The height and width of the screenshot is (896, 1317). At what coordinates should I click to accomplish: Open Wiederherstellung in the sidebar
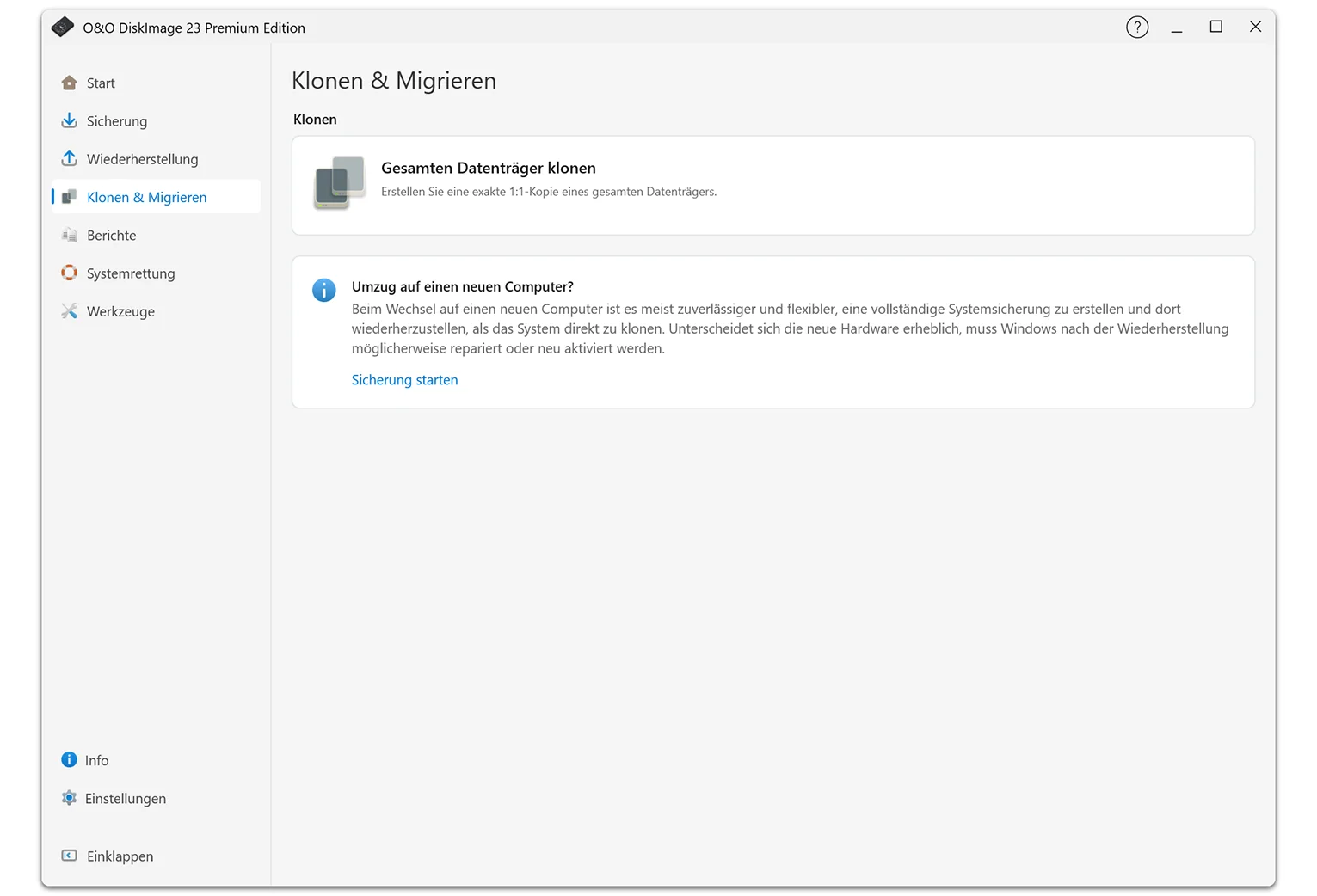(x=143, y=159)
